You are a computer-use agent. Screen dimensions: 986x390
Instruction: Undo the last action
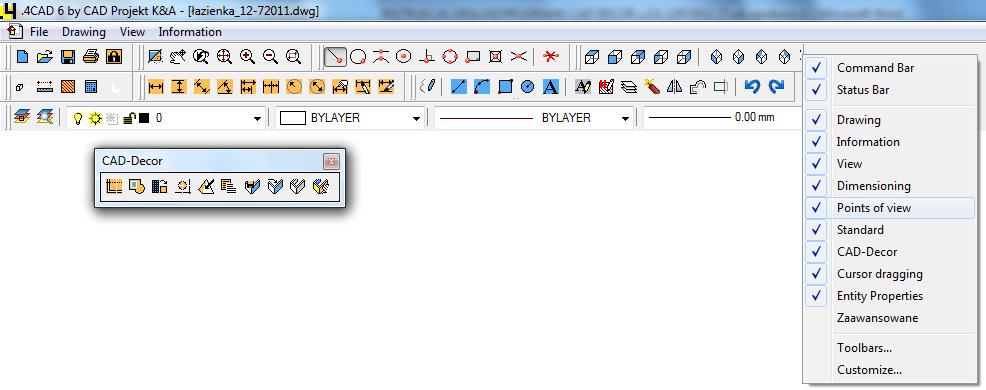coord(752,87)
